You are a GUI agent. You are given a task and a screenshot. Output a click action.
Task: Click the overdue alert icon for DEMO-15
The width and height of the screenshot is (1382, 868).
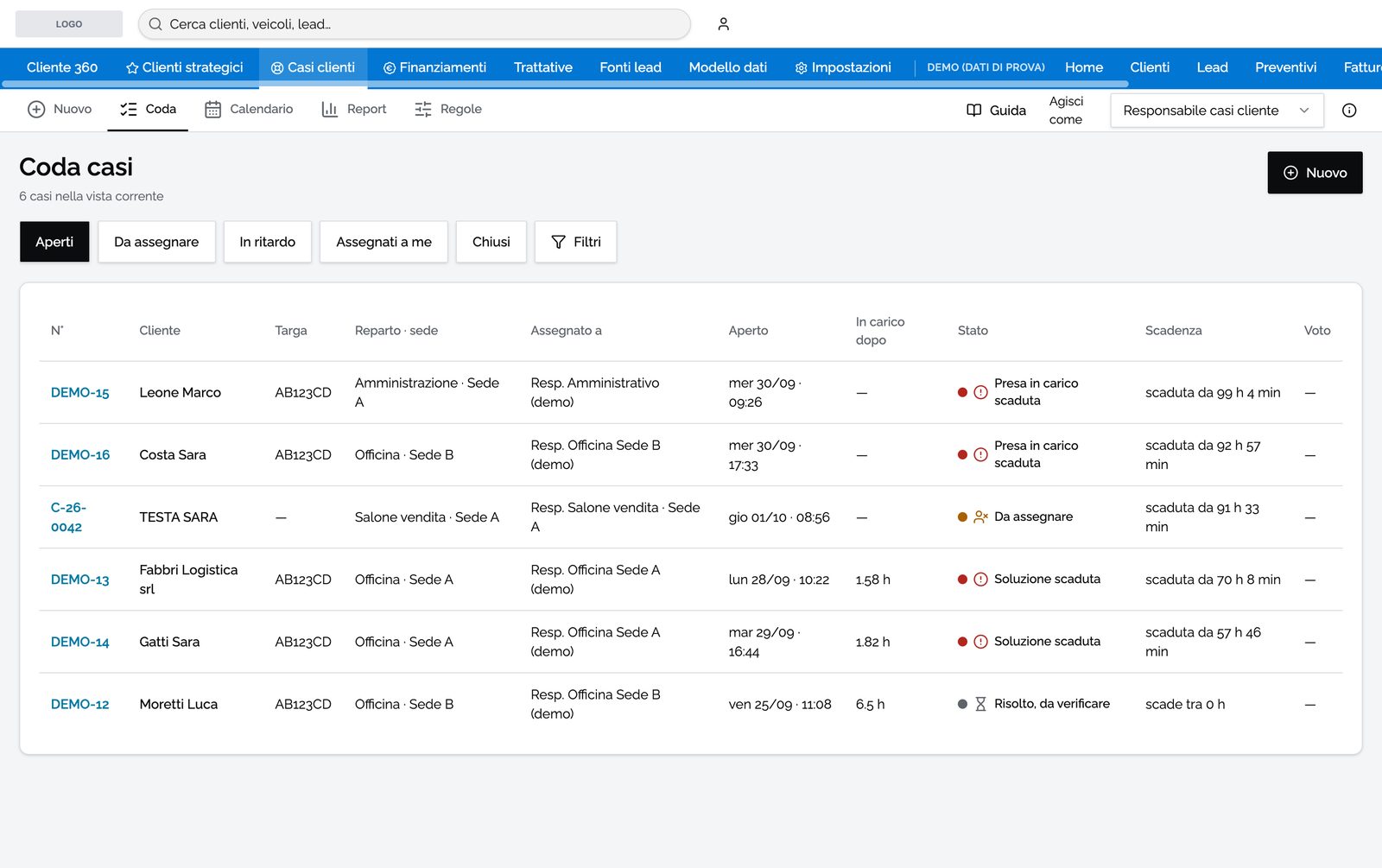pyautogui.click(x=980, y=392)
